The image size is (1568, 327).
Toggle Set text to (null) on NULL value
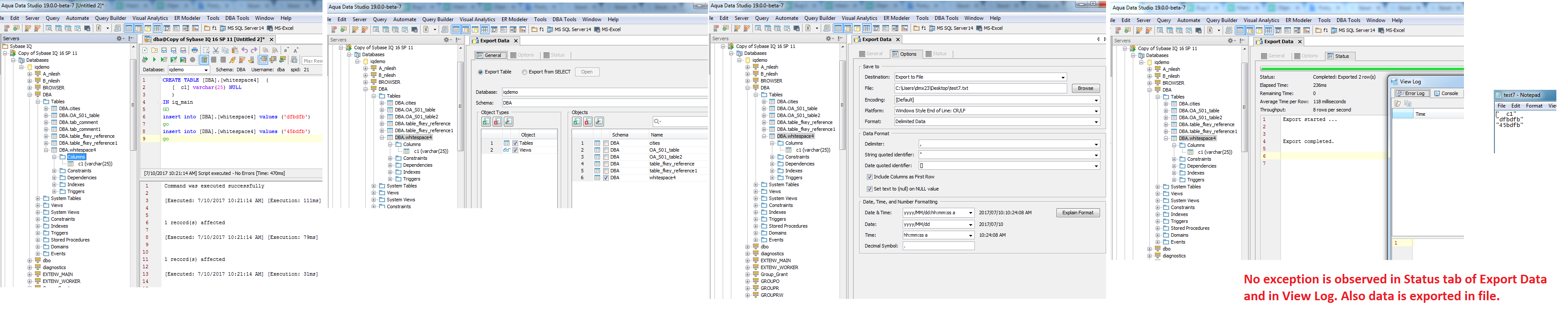click(x=869, y=189)
